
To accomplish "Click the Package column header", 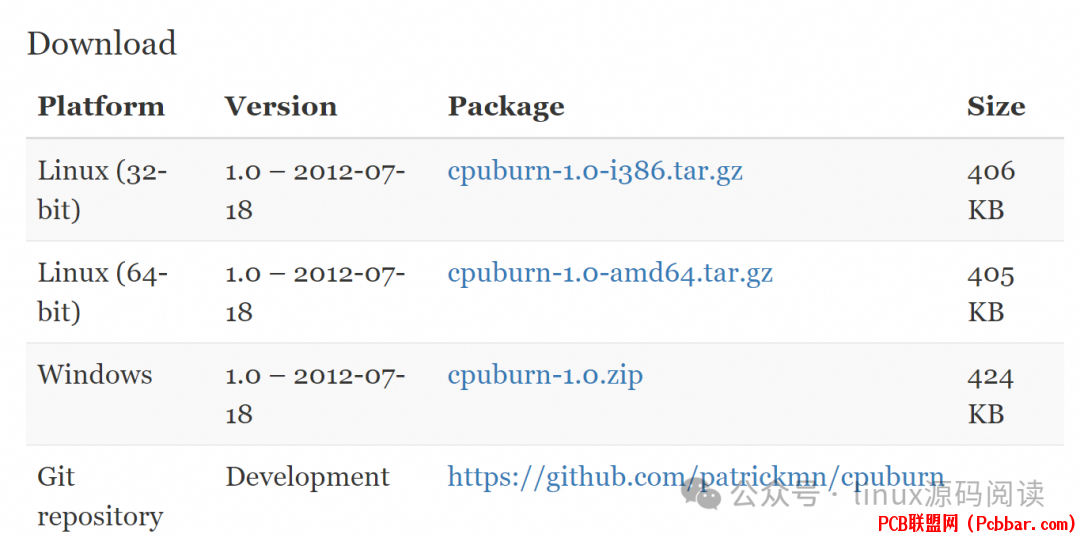I will [506, 107].
